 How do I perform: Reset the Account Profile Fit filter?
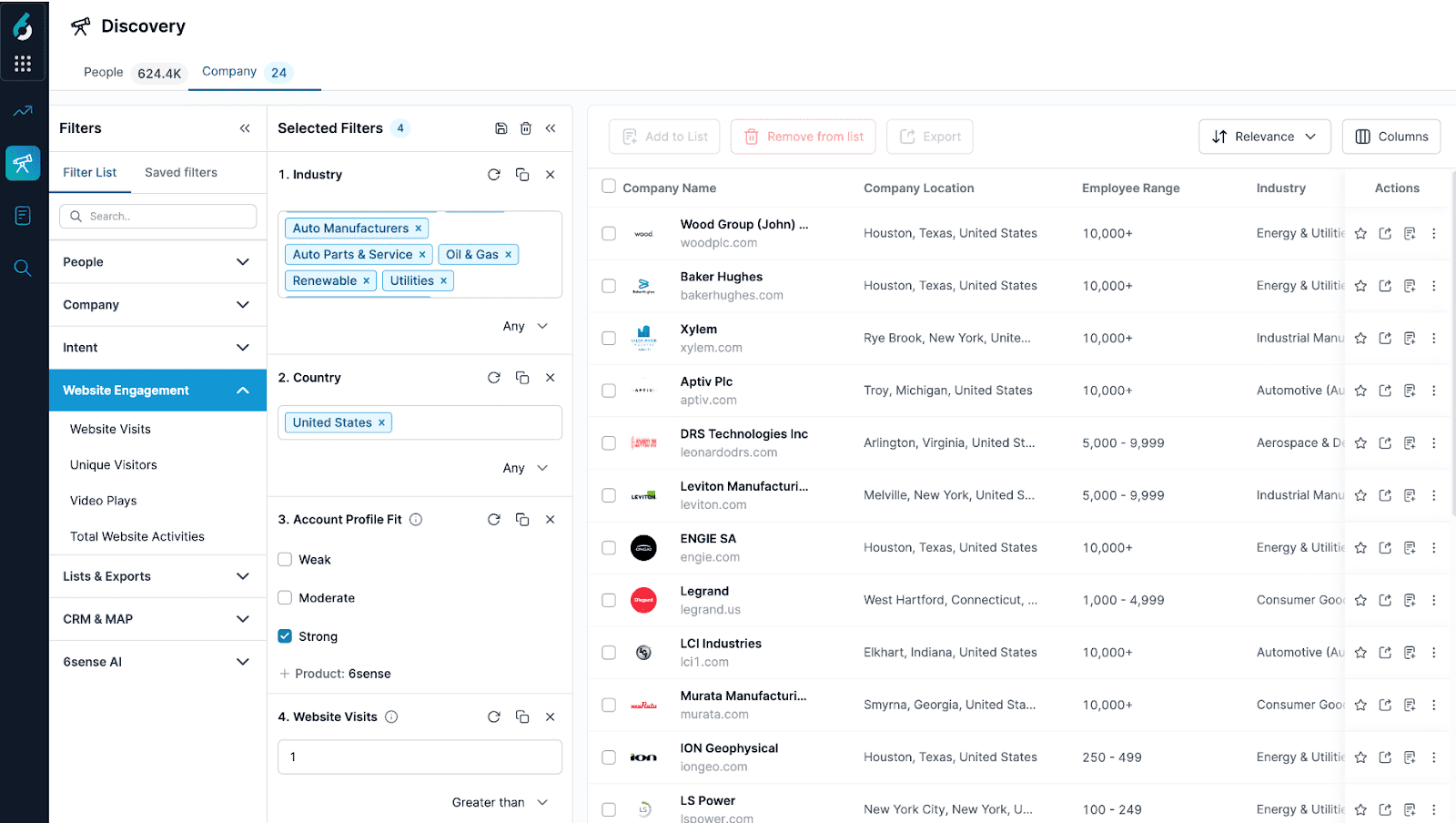pyautogui.click(x=494, y=520)
